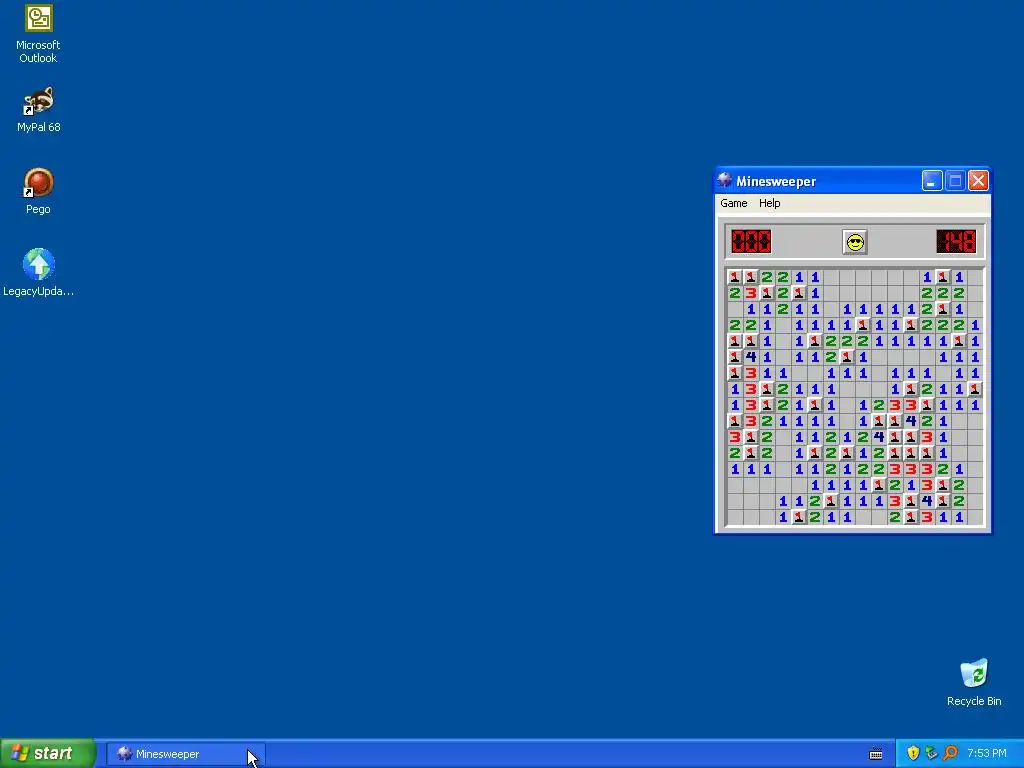
Task: Close the Minesweeper window
Action: point(978,180)
